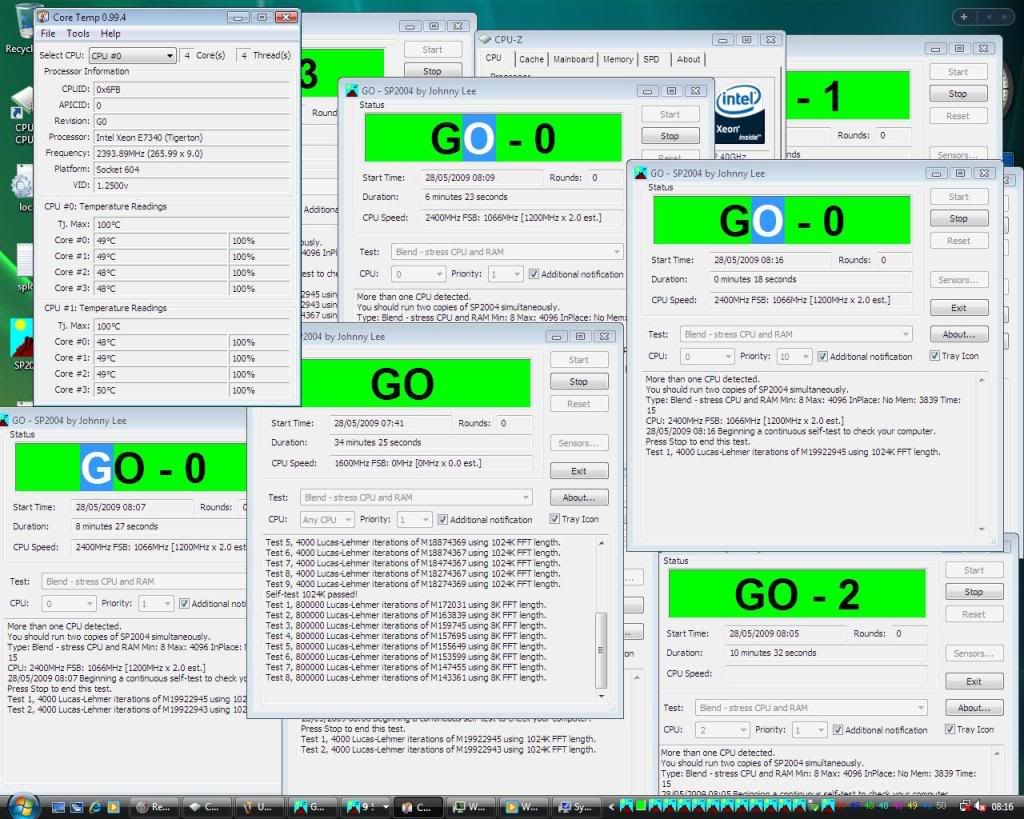1024x819 pixels.
Task: Click scroll-down arrow of 08:16 window log
Action: [x=981, y=529]
